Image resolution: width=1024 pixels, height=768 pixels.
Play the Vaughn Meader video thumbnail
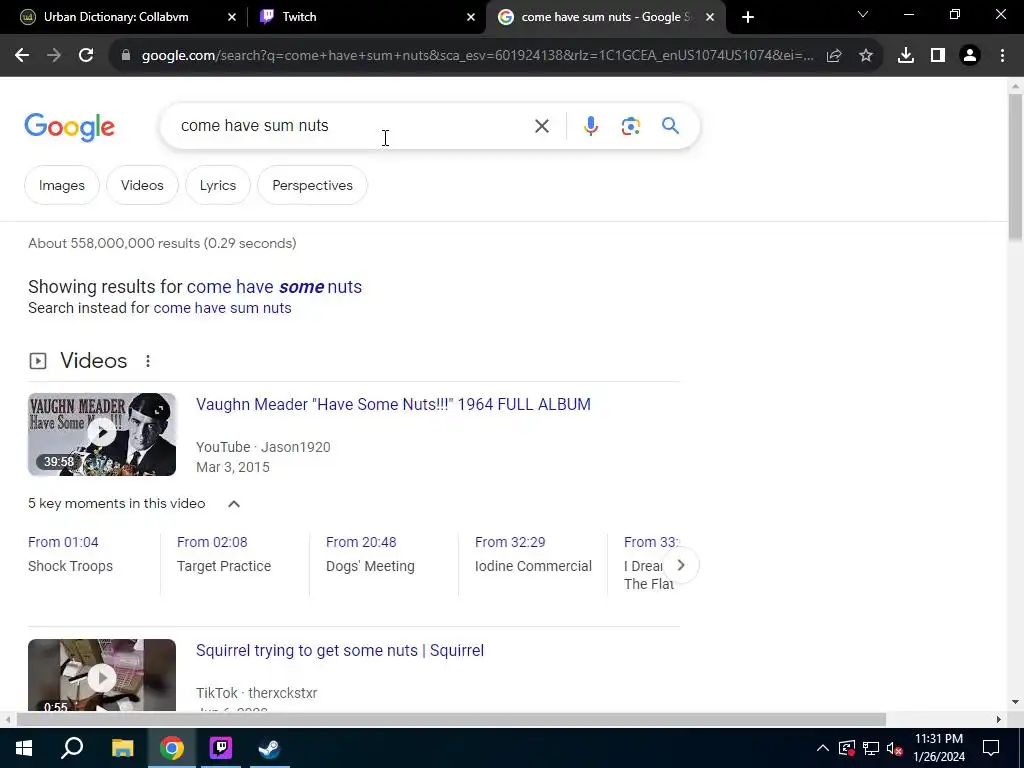pyautogui.click(x=102, y=434)
